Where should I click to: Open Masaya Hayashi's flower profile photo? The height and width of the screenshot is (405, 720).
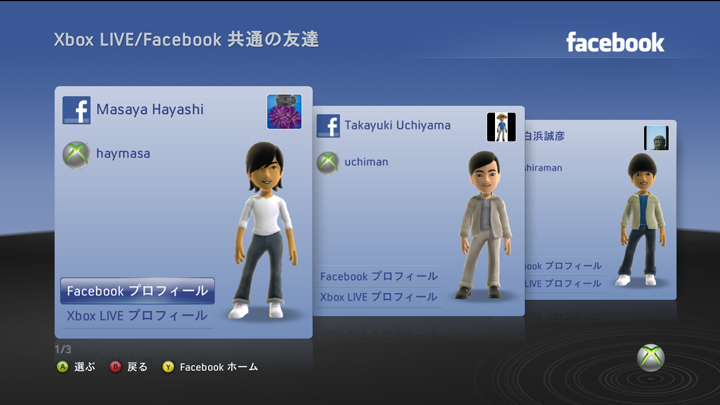point(284,112)
